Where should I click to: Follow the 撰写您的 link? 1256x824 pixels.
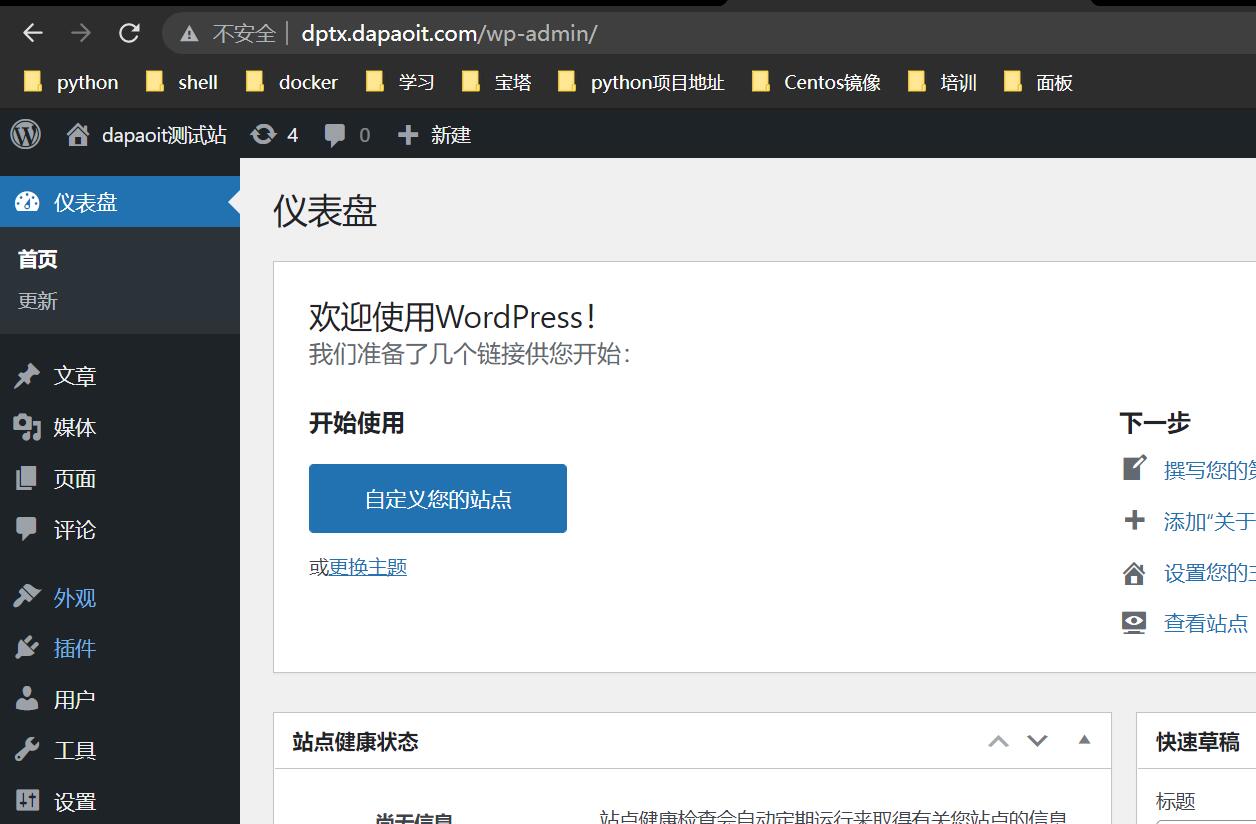(x=1210, y=470)
